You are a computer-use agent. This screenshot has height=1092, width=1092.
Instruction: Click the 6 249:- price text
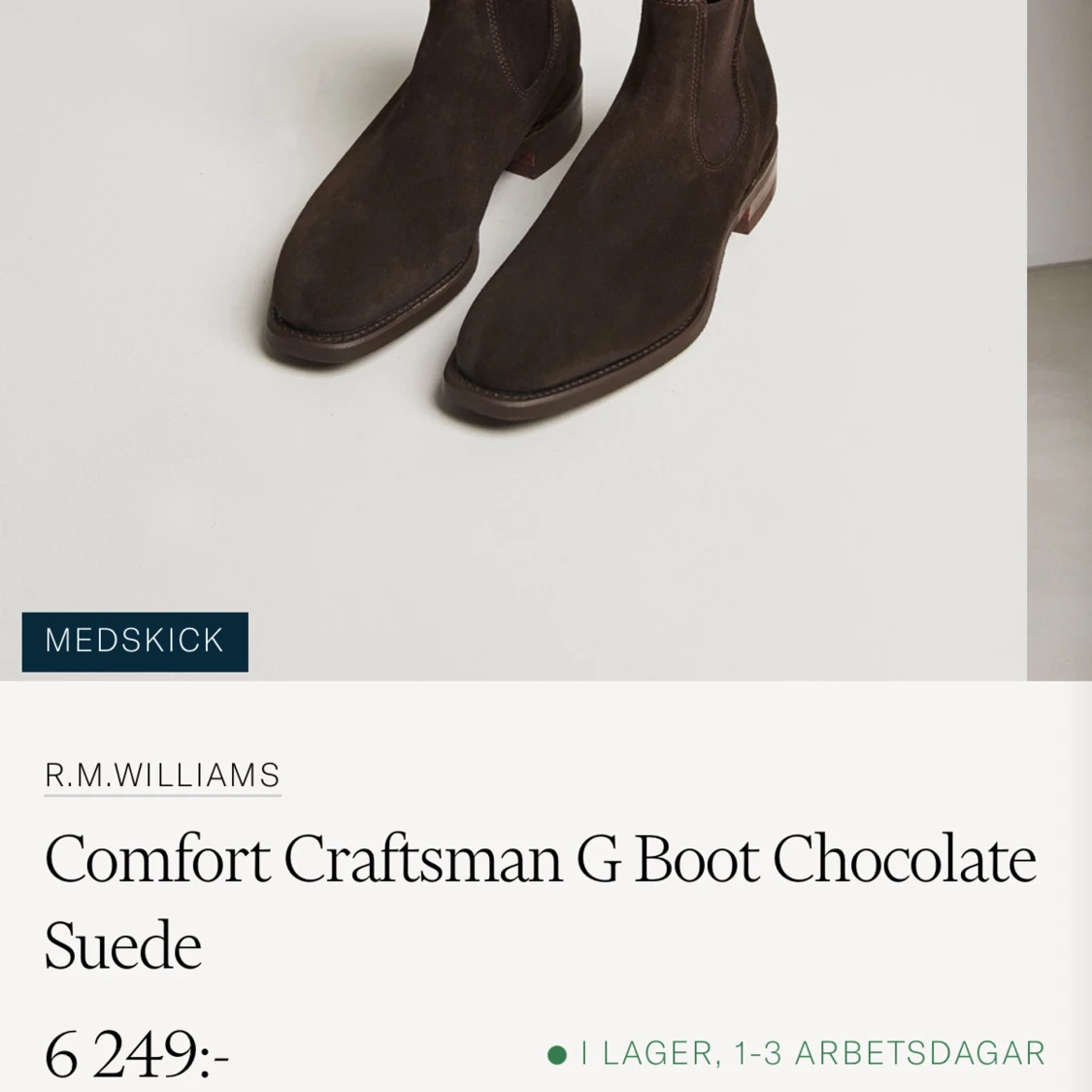click(x=137, y=1054)
